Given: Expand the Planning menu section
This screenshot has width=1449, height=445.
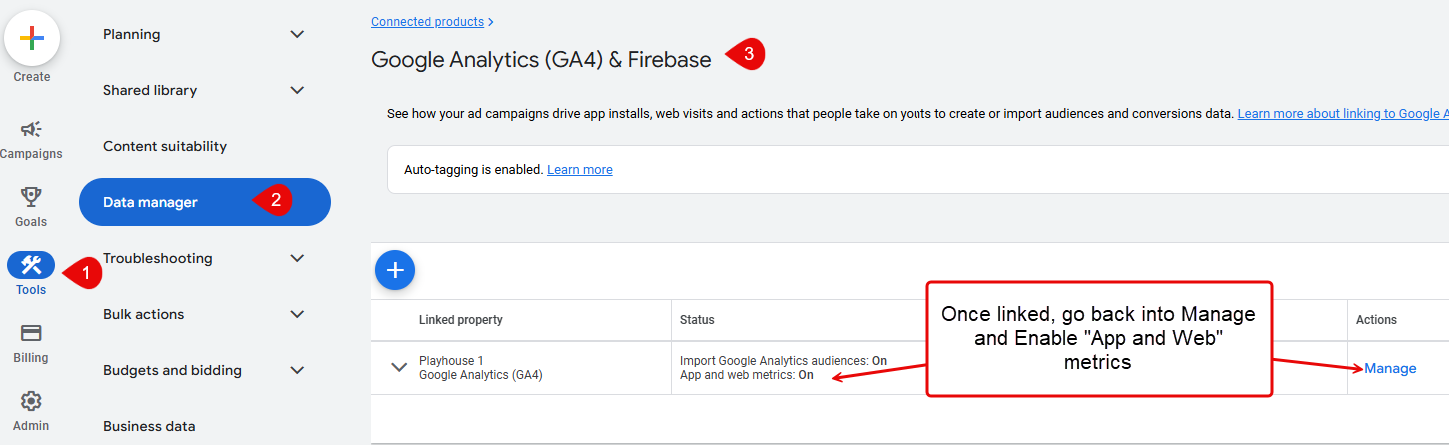Looking at the screenshot, I should point(297,34).
